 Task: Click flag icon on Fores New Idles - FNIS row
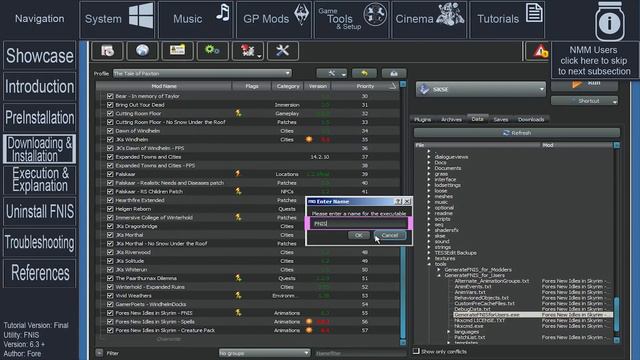[238, 313]
